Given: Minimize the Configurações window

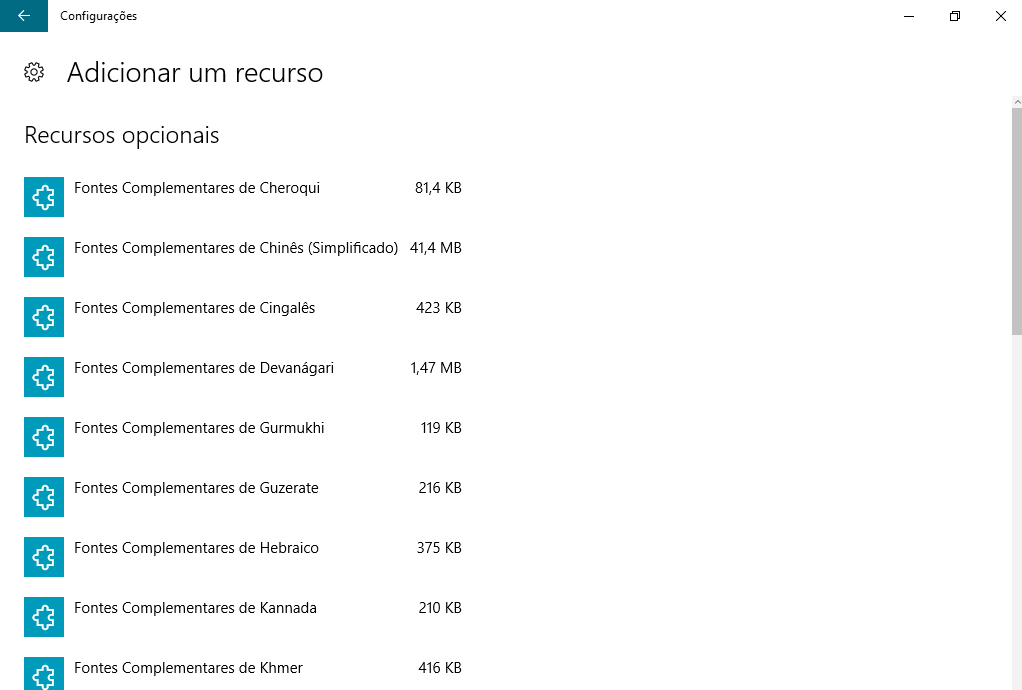Looking at the screenshot, I should [x=909, y=16].
